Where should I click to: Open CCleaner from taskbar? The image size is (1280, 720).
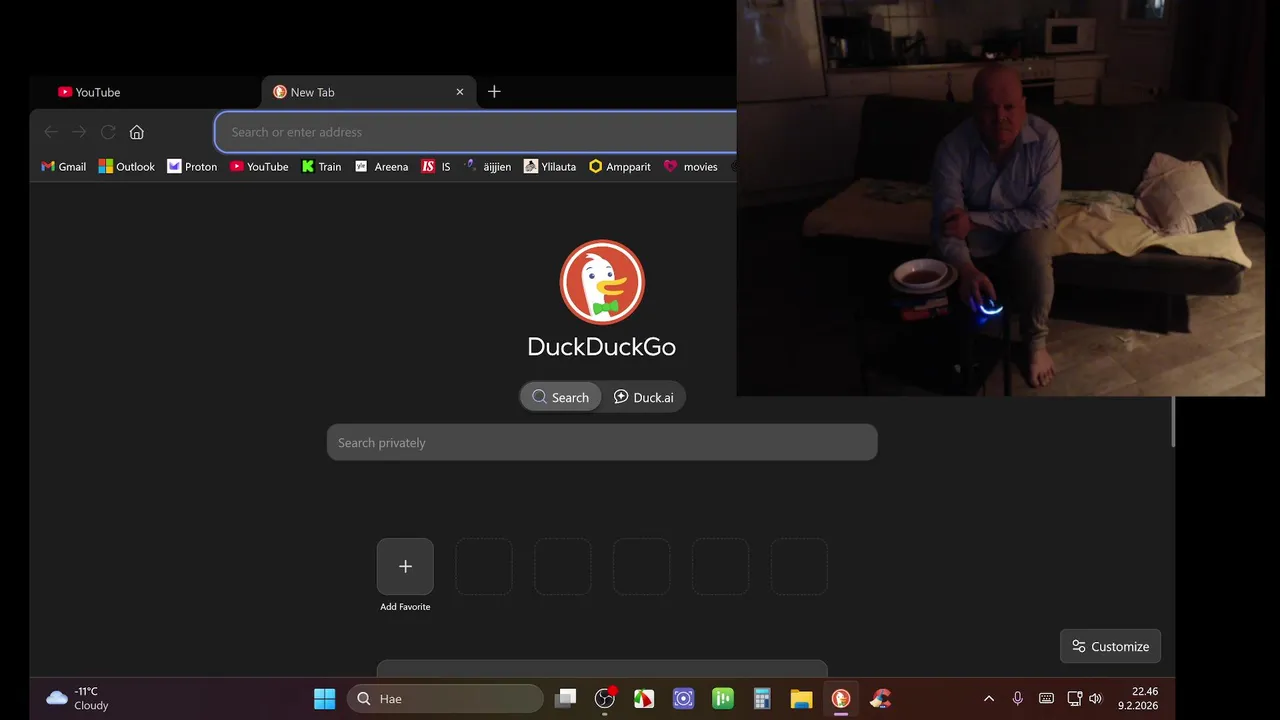click(880, 699)
